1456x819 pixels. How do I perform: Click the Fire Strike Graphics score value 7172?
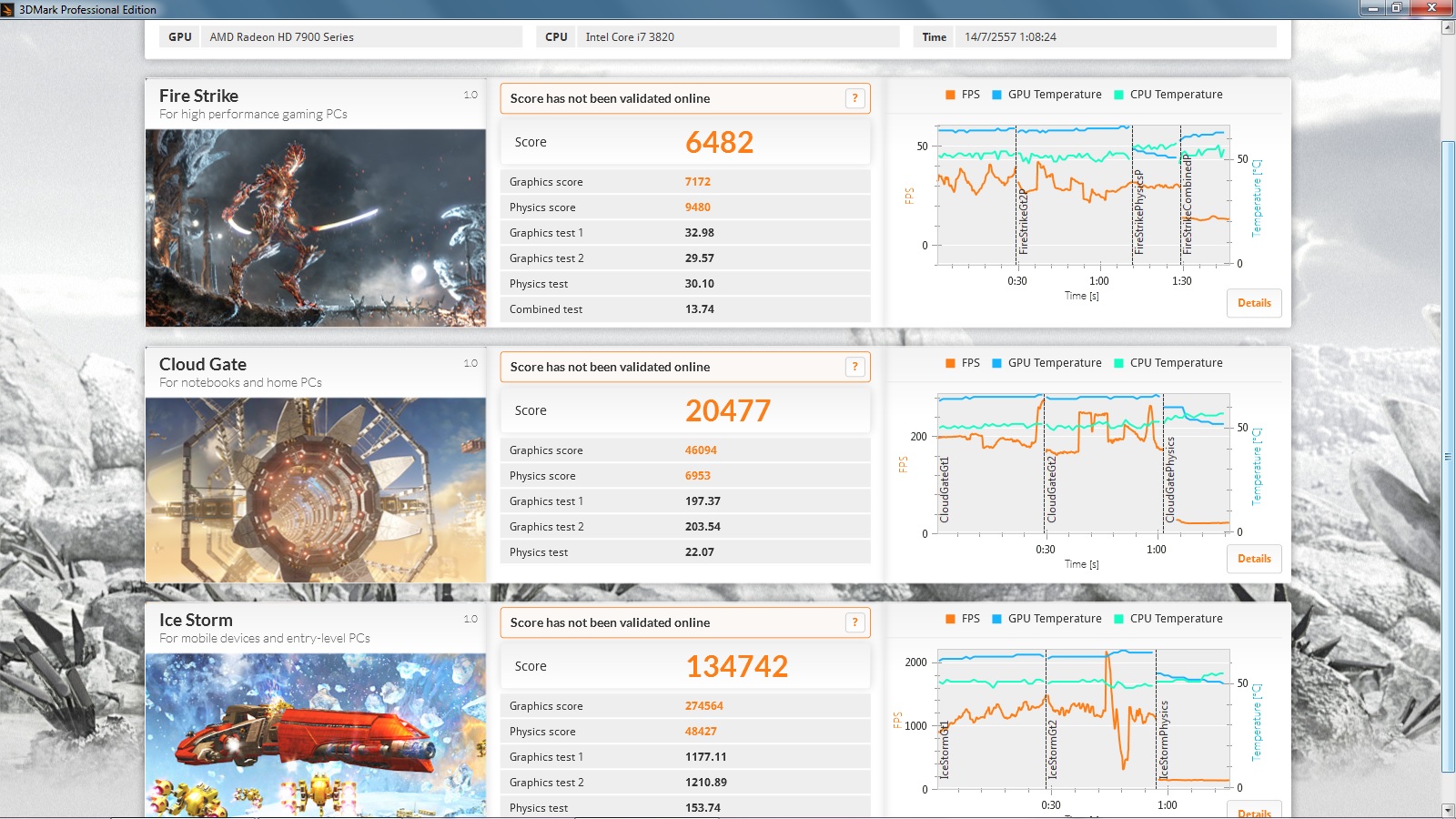(x=698, y=182)
